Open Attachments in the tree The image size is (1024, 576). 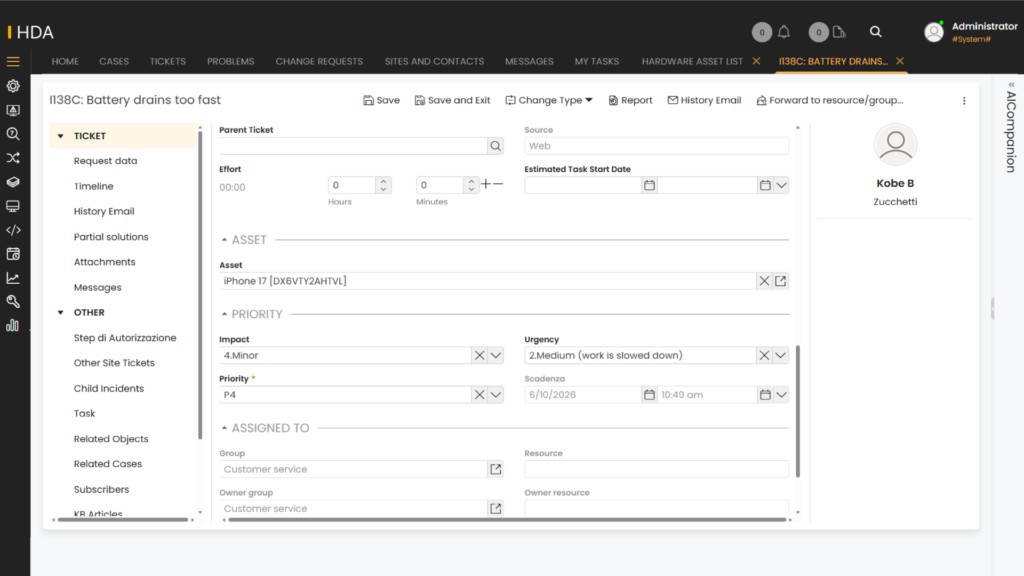click(104, 262)
